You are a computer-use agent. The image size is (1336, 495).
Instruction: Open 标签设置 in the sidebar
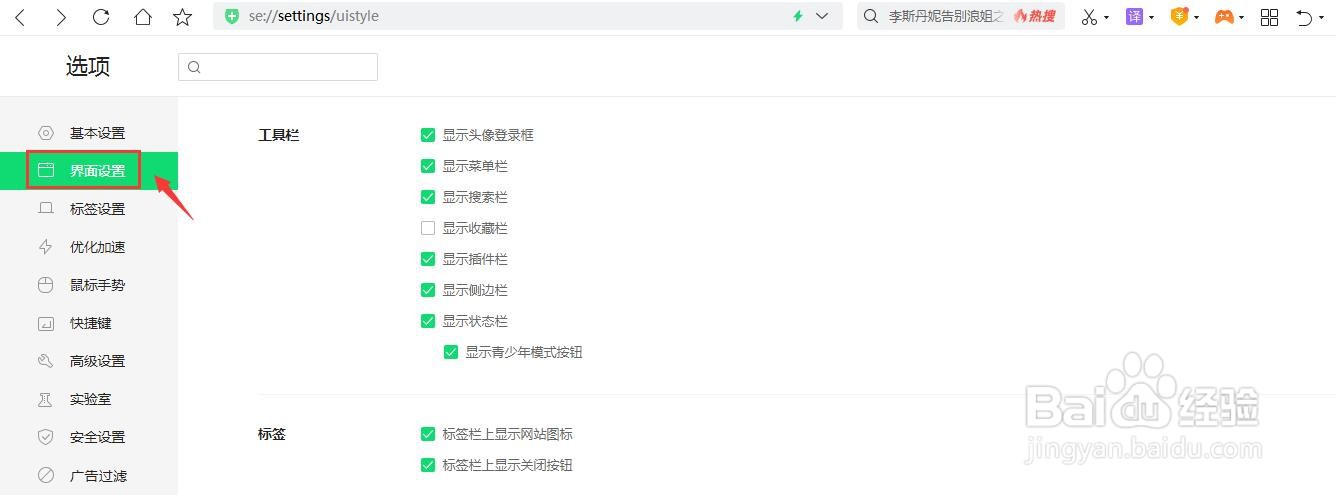(89, 209)
